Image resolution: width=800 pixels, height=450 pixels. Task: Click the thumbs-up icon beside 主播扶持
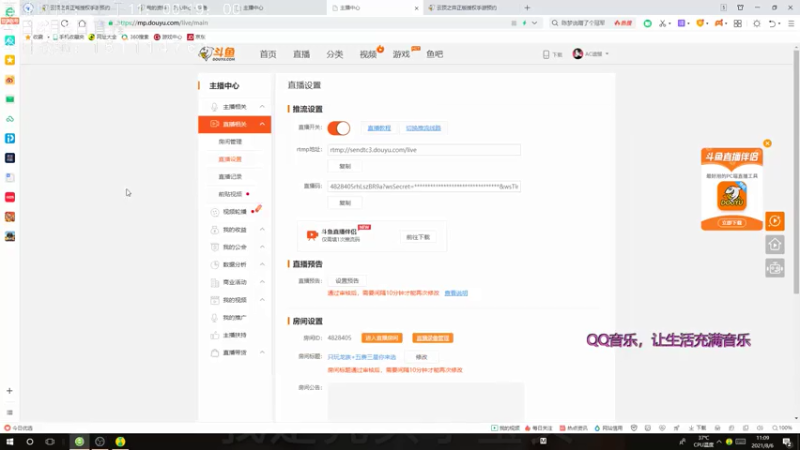pos(215,335)
